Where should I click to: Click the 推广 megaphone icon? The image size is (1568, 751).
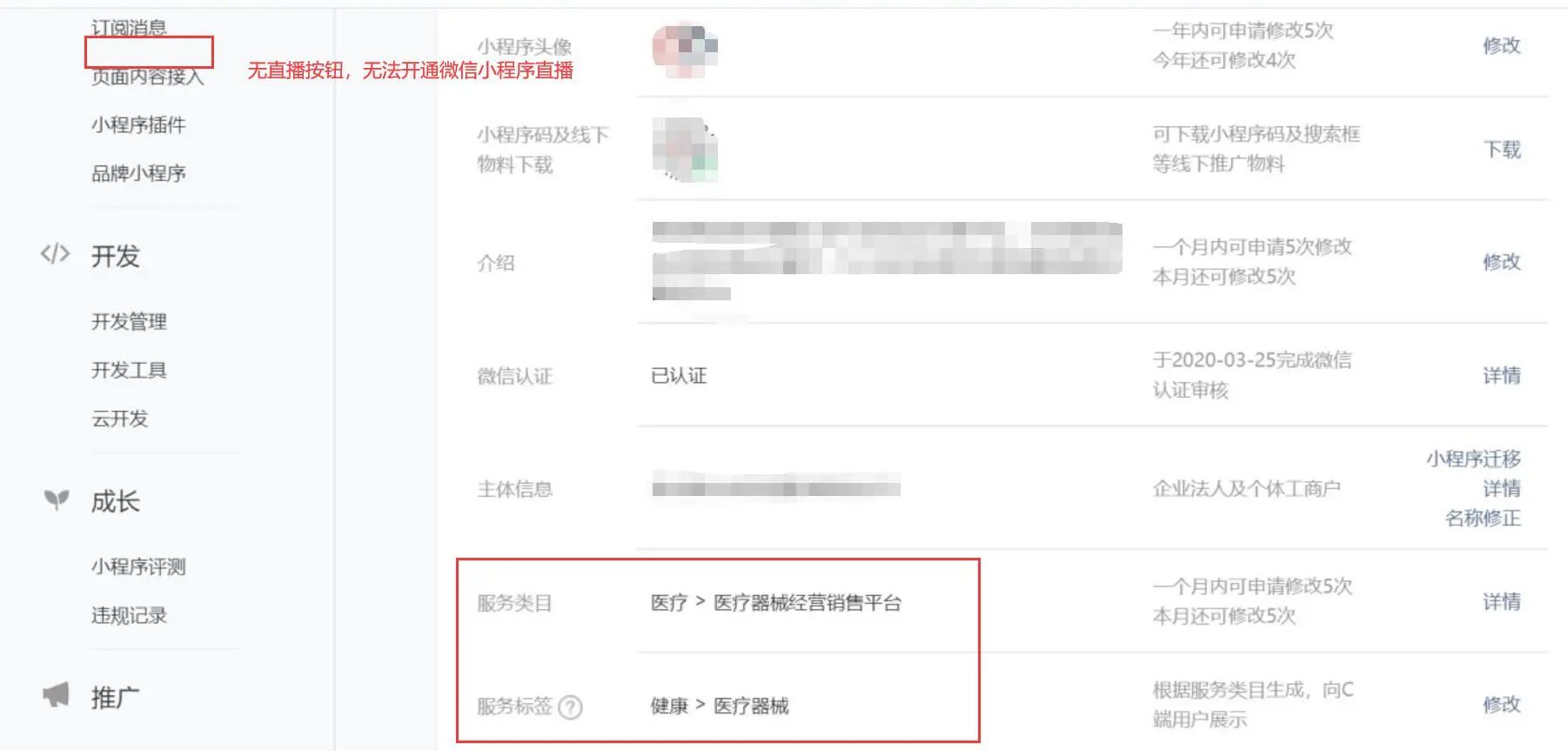pyautogui.click(x=56, y=694)
